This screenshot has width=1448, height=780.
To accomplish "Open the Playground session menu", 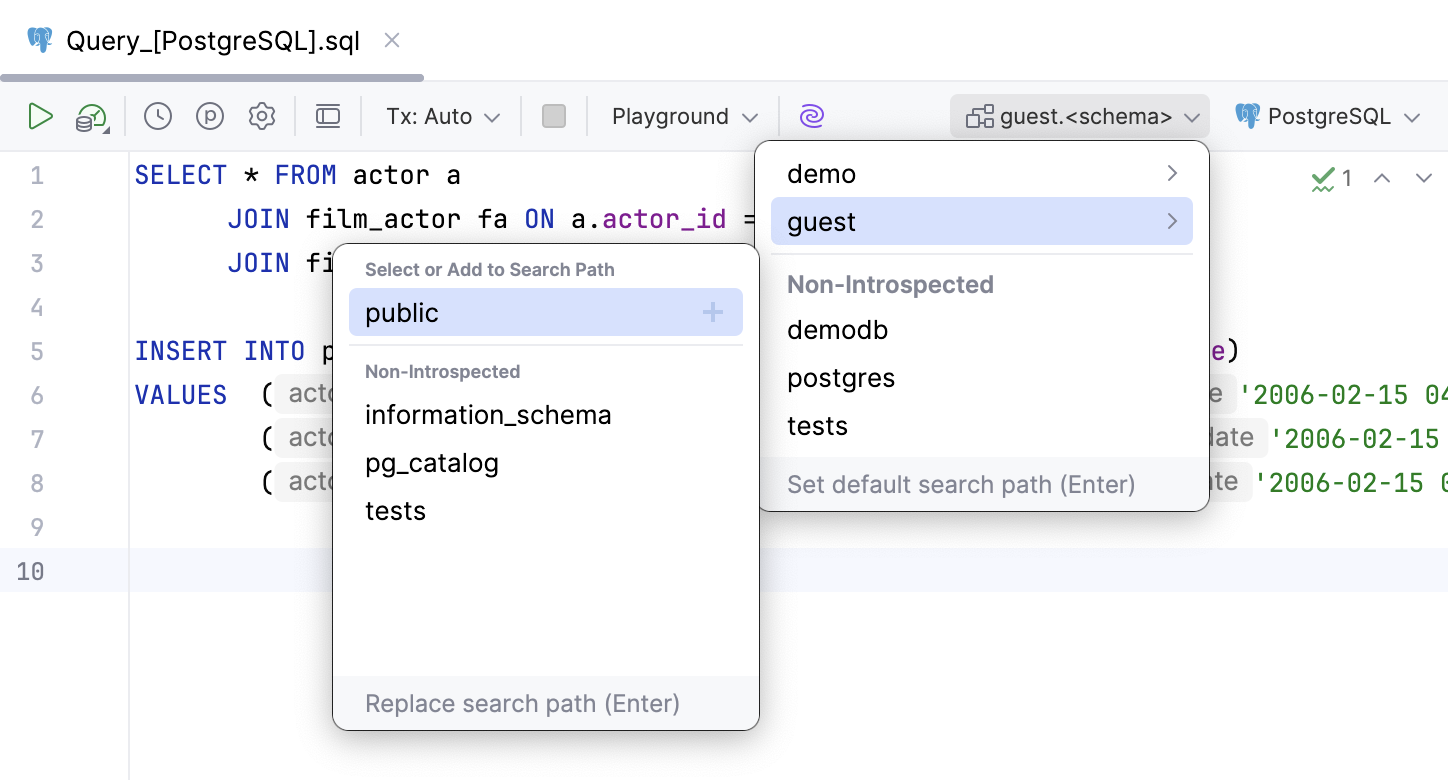I will 683,116.
